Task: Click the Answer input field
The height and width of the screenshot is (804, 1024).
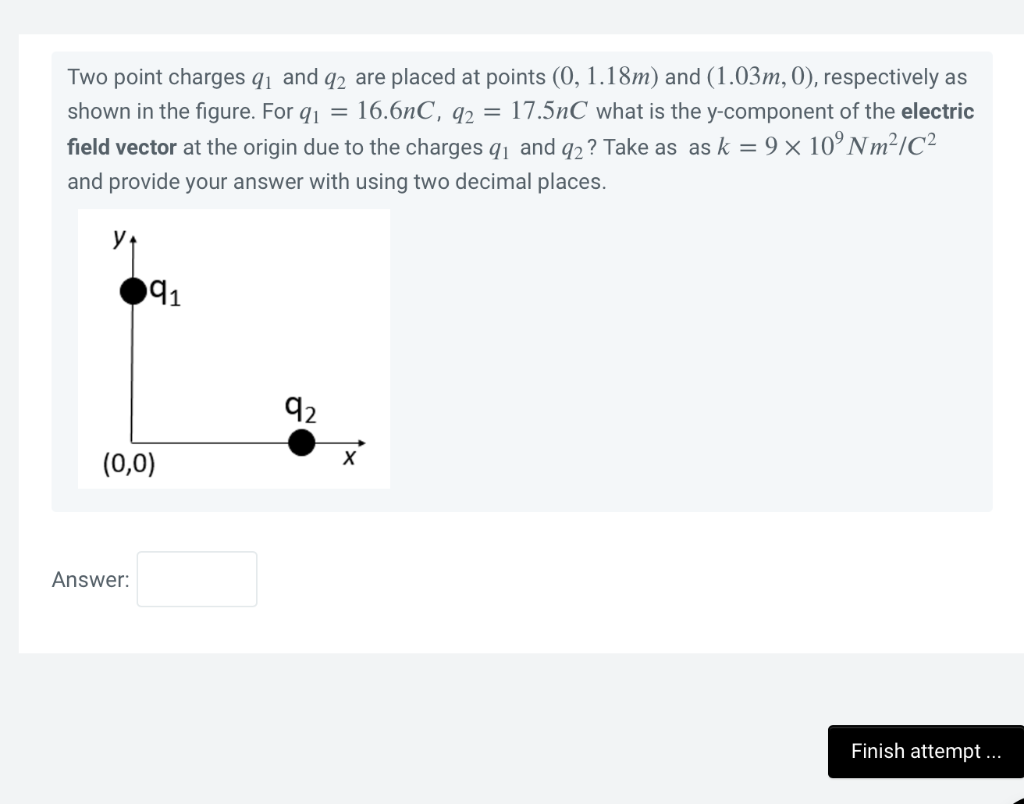Action: pyautogui.click(x=196, y=579)
